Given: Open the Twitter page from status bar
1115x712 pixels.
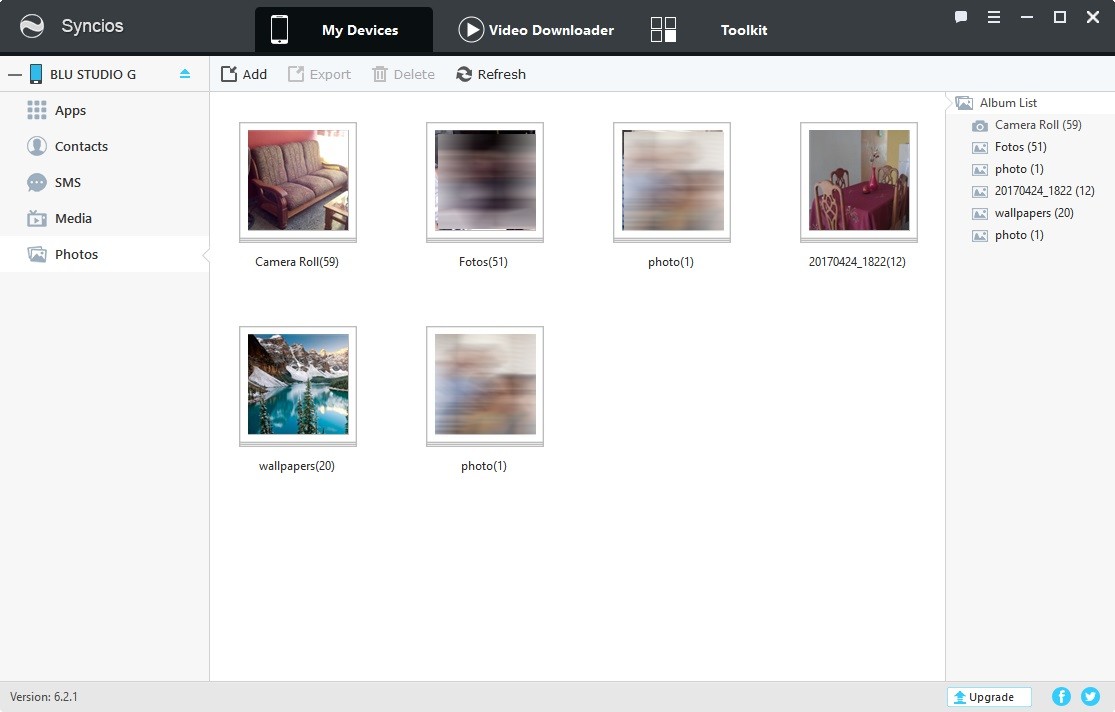Looking at the screenshot, I should tap(1090, 696).
